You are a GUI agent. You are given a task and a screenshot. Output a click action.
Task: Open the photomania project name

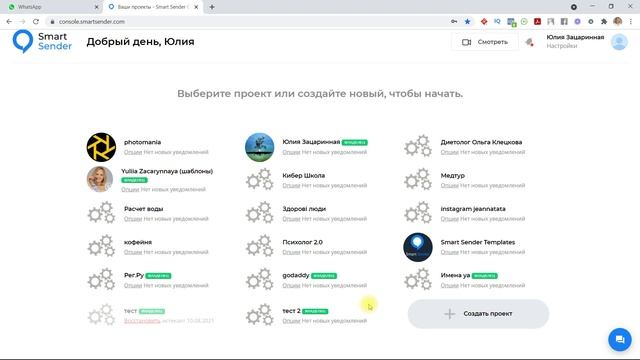point(142,142)
